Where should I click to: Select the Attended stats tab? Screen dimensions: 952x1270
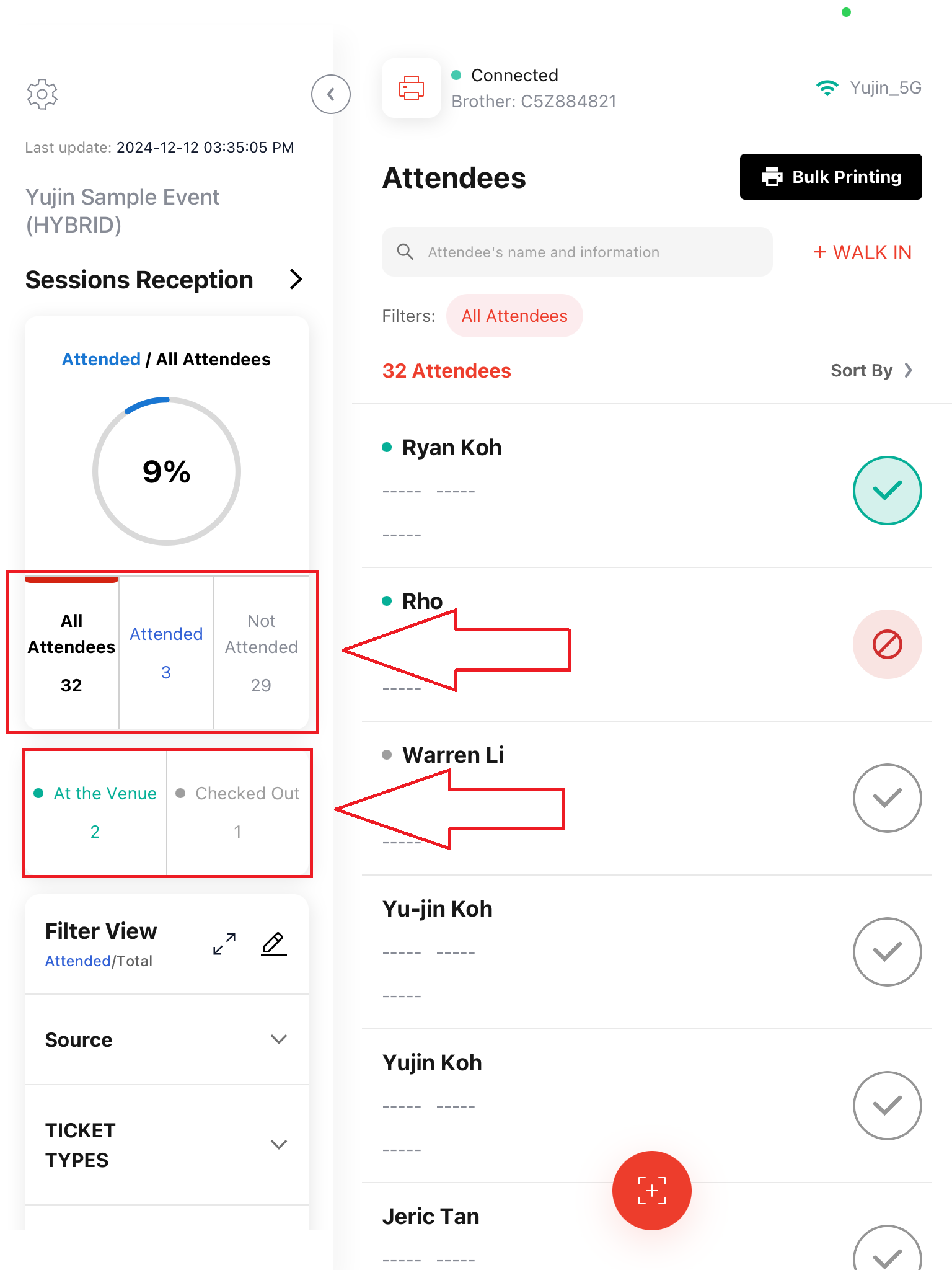click(166, 653)
